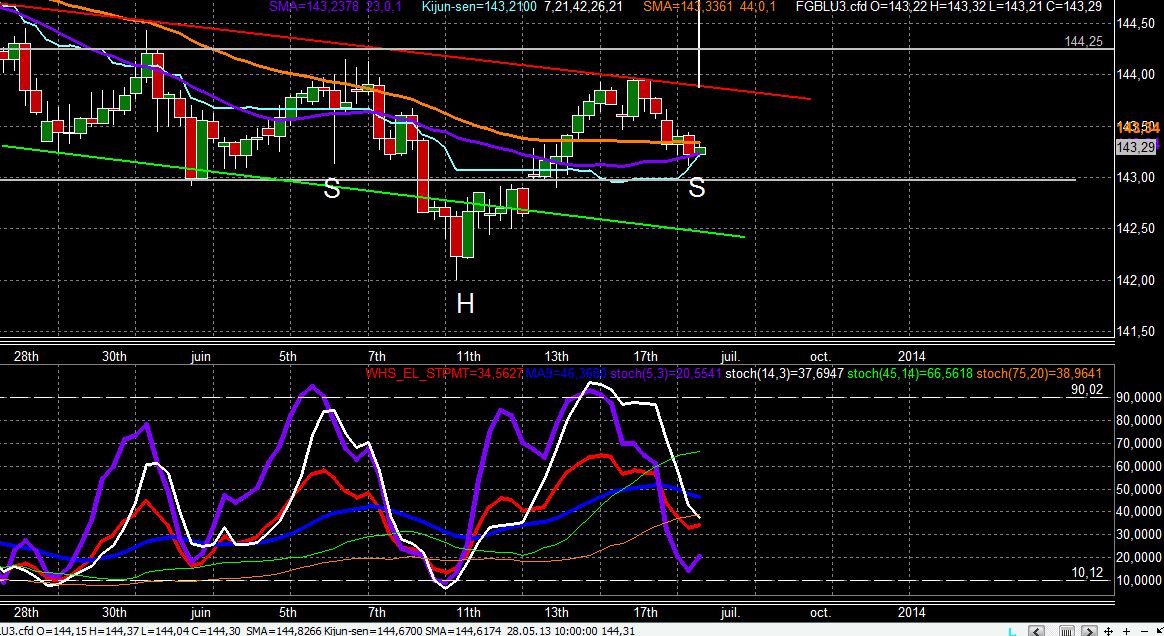The image size is (1164, 636).
Task: Zoom in with the plus icon
Action: (x=1126, y=632)
